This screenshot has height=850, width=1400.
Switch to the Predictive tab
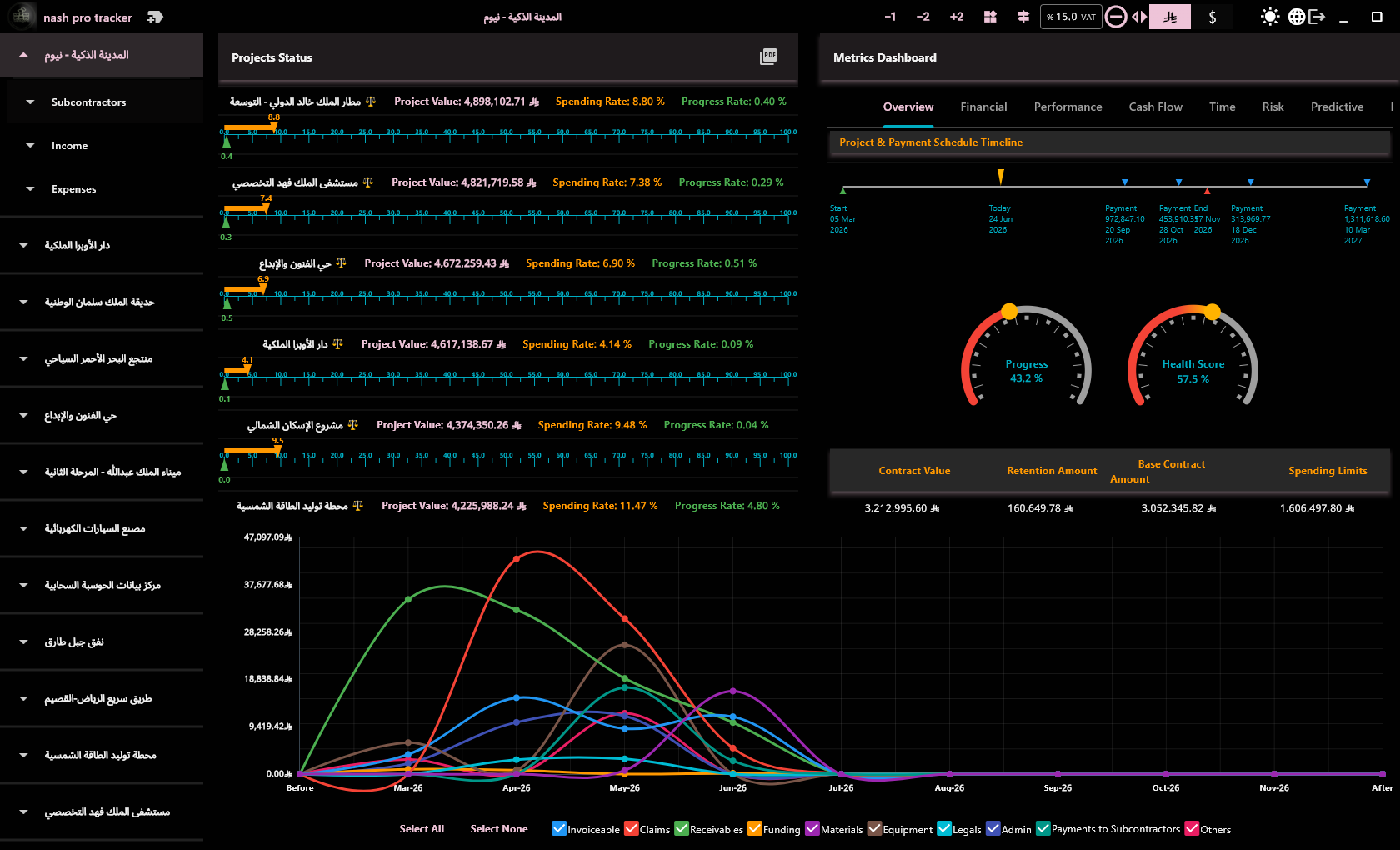(1337, 107)
